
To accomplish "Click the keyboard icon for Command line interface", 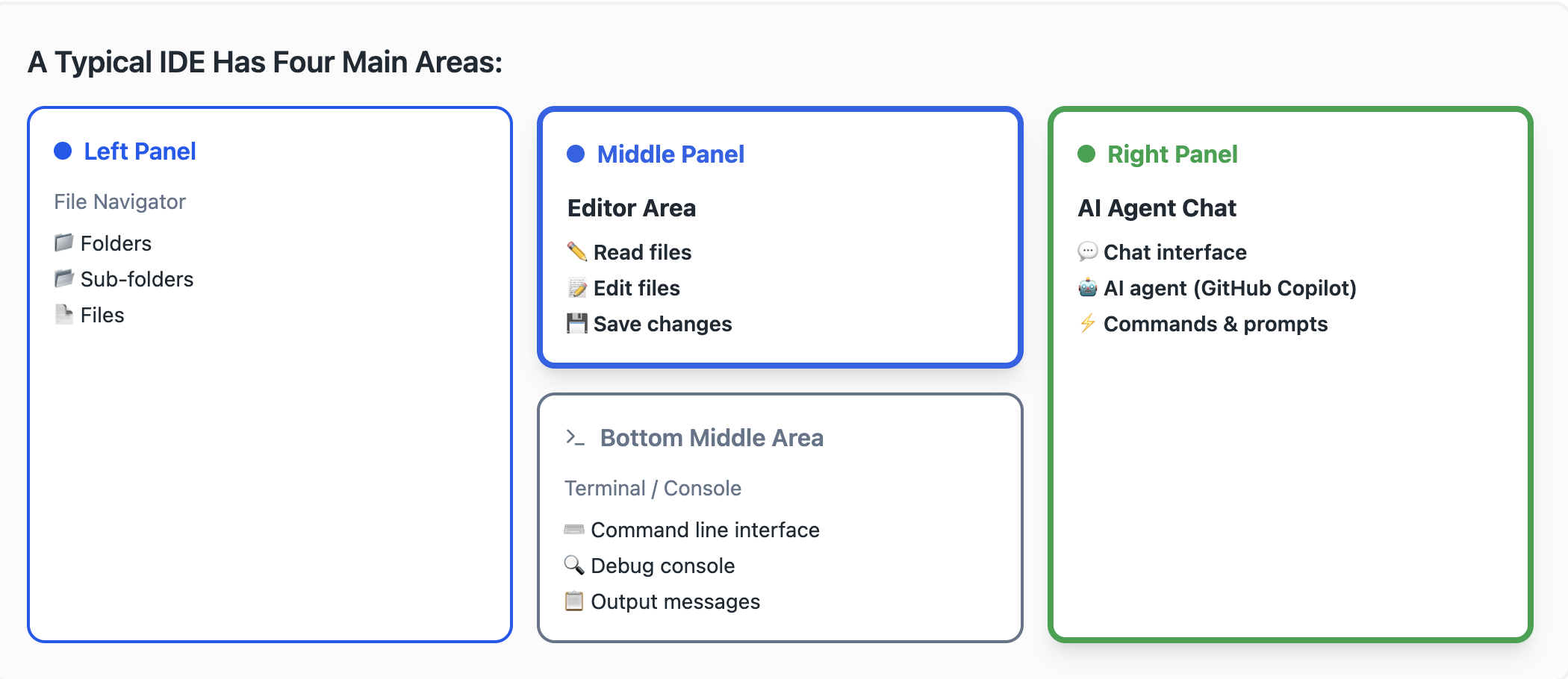I will (x=573, y=529).
